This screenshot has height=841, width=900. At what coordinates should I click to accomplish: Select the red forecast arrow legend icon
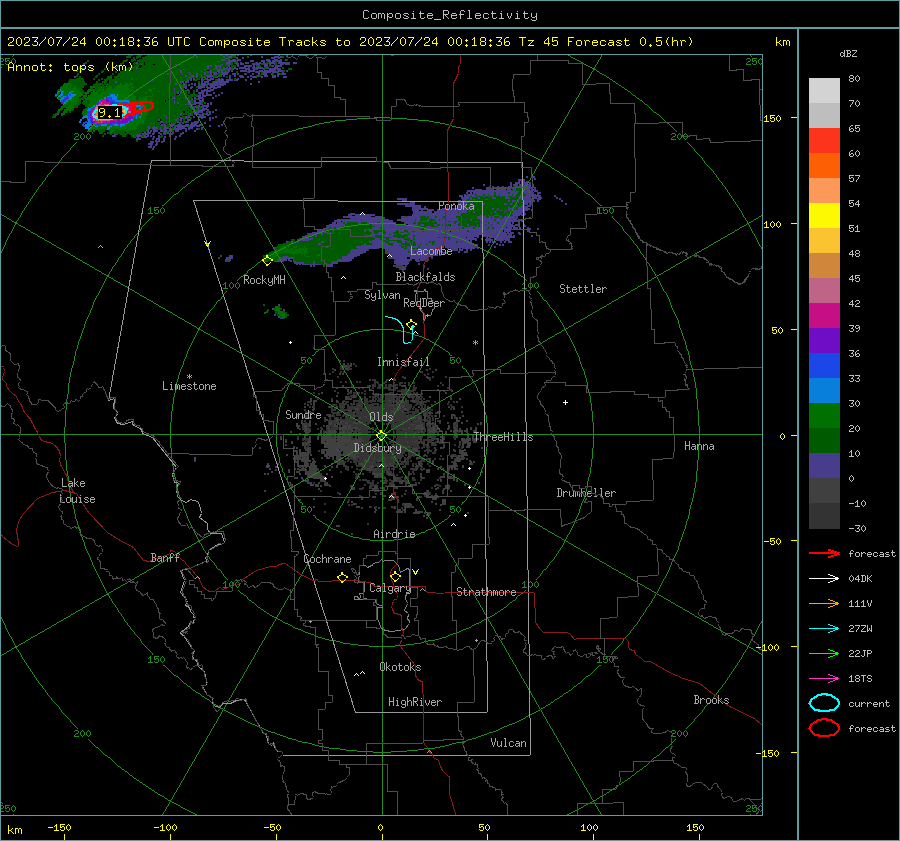[x=824, y=553]
